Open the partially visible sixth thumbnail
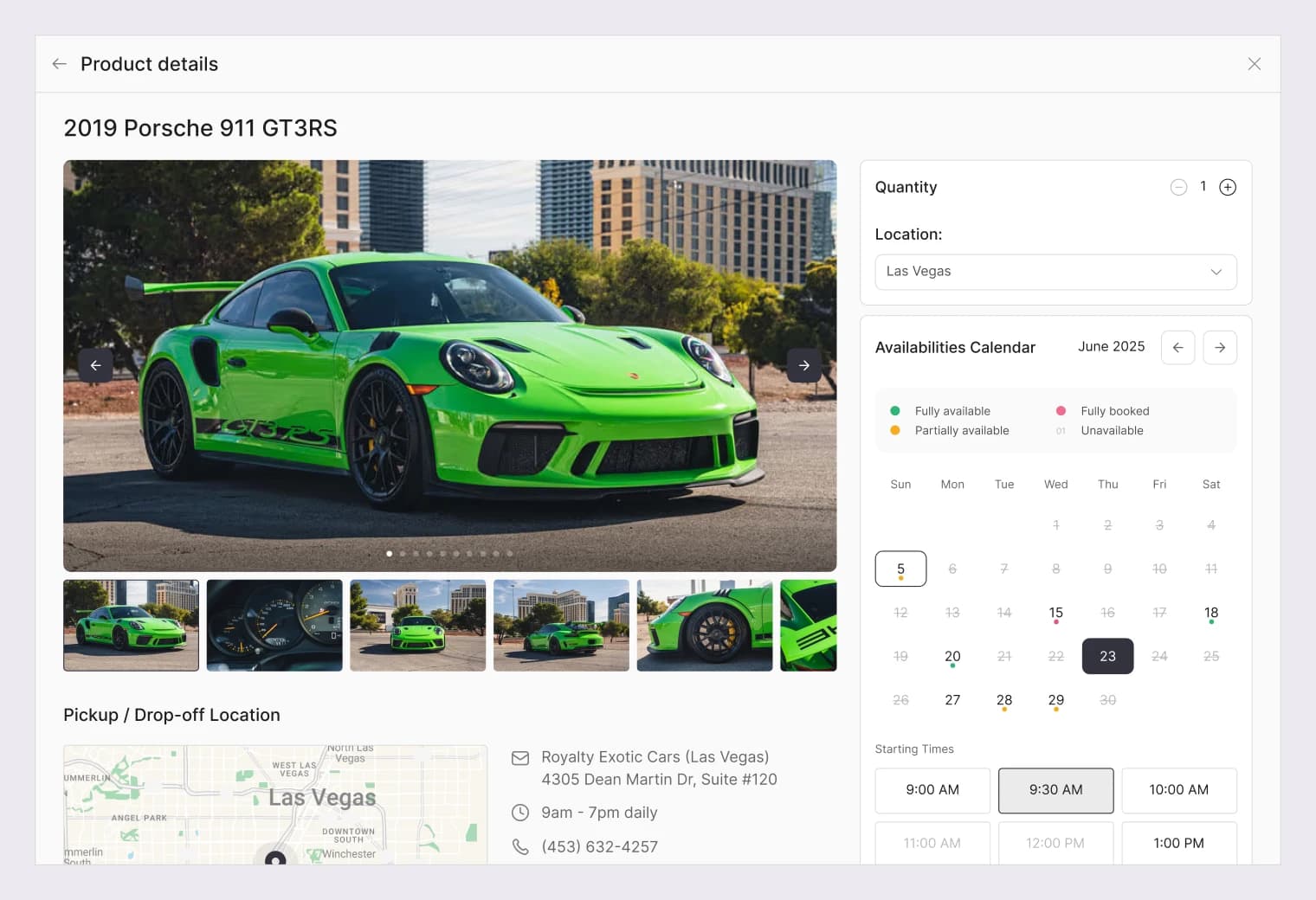This screenshot has width=1316, height=900. point(809,626)
